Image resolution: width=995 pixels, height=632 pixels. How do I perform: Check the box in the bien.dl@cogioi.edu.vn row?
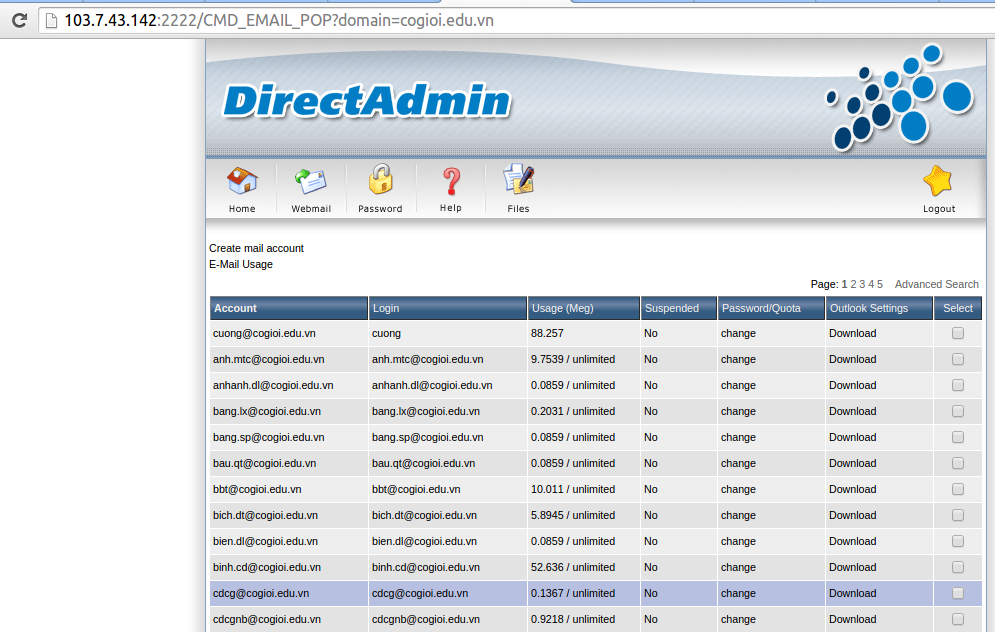[x=958, y=541]
